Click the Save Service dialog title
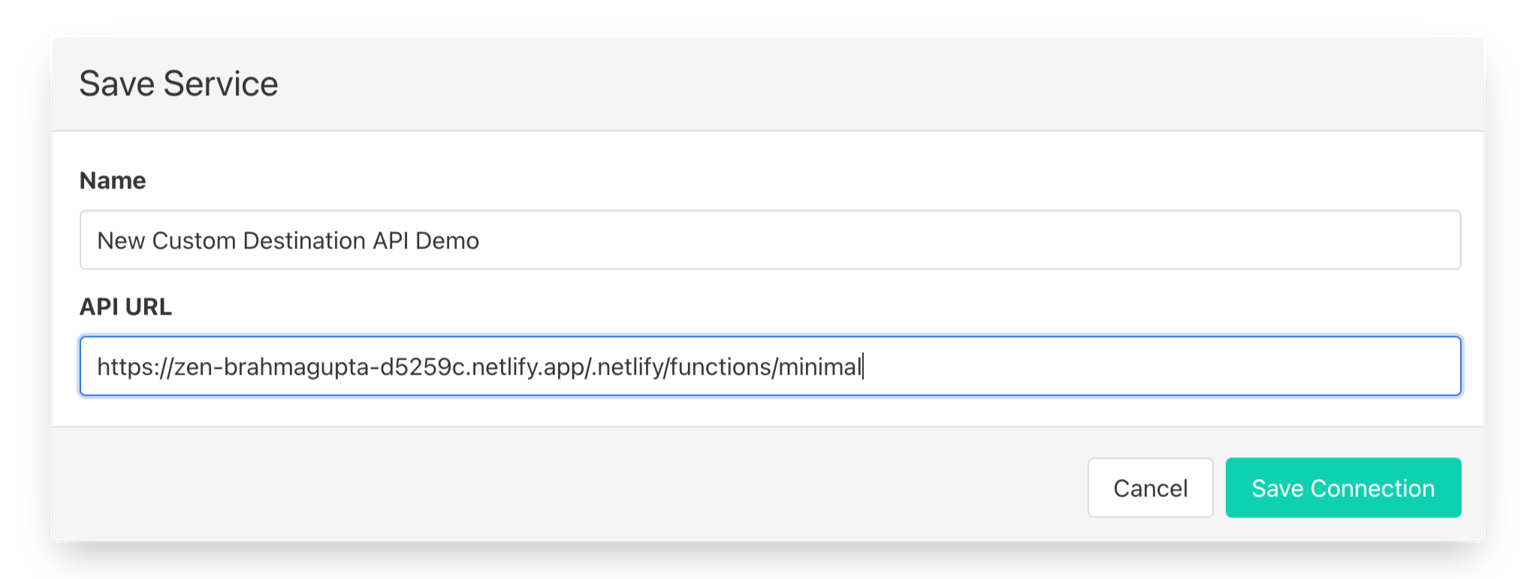This screenshot has width=1536, height=579. click(178, 84)
